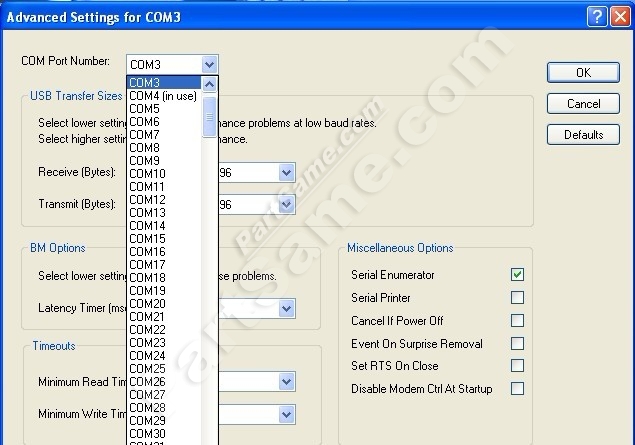Open the Receive (Bytes) dropdown
Screen dimensions: 635x445
click(286, 173)
